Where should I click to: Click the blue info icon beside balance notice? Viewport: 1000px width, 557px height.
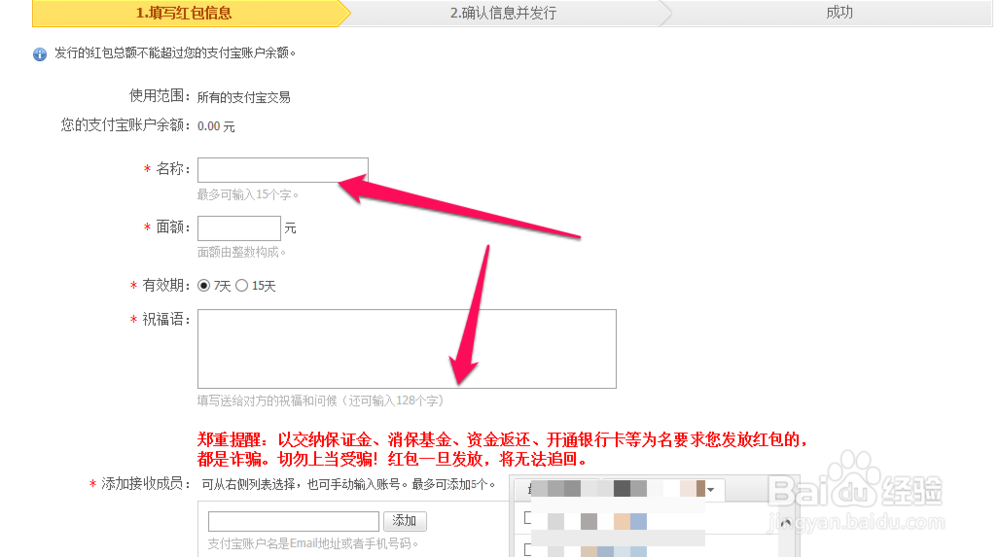click(x=40, y=54)
